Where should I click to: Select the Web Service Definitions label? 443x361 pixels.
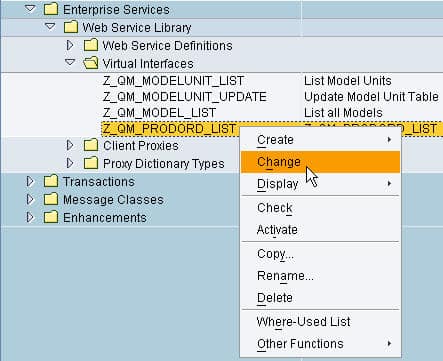click(x=167, y=45)
